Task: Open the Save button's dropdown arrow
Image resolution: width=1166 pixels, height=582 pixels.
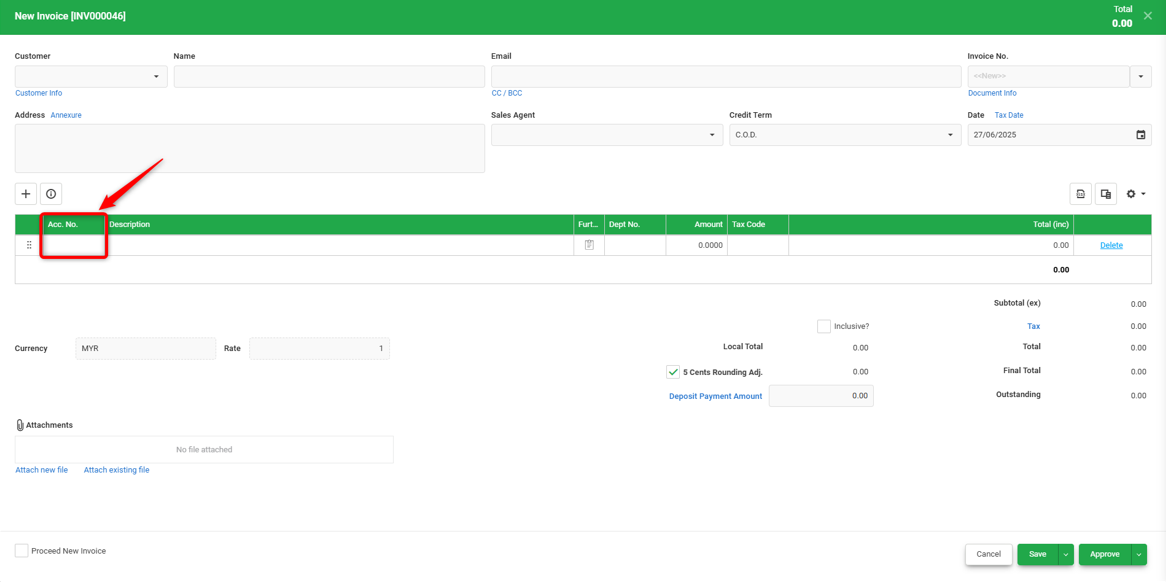Action: click(1066, 554)
